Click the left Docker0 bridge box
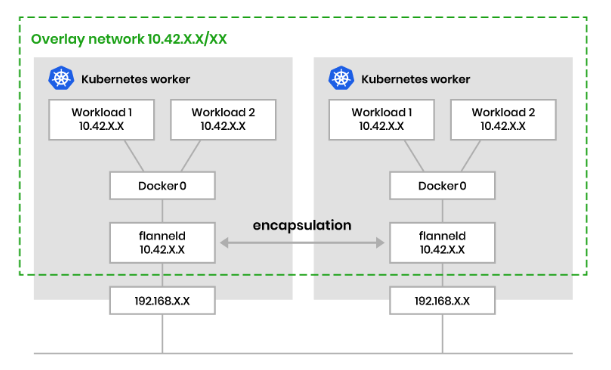Image resolution: width=611 pixels, height=370 pixels. pyautogui.click(x=162, y=186)
